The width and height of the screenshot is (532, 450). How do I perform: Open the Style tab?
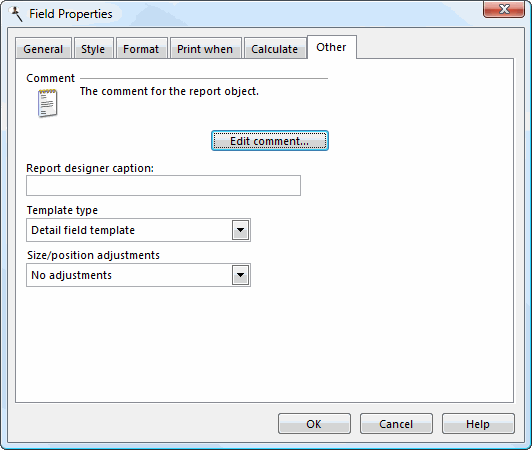point(93,49)
